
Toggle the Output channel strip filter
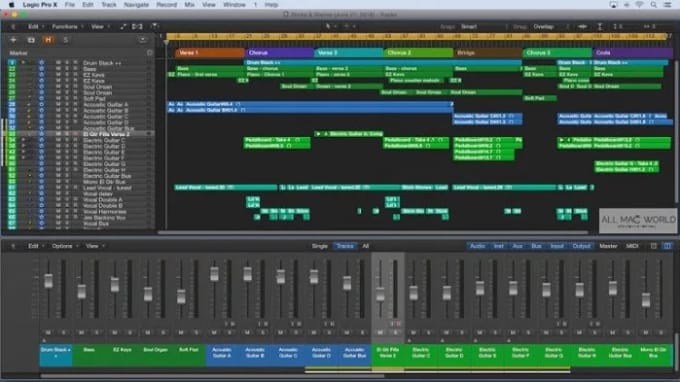tap(582, 246)
